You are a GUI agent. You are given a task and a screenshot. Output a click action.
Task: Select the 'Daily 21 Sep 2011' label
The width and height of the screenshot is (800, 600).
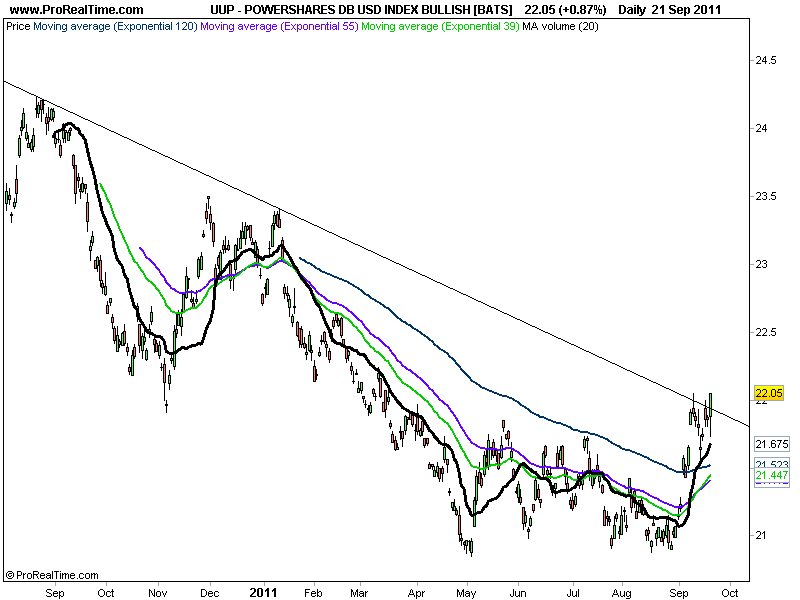click(x=669, y=10)
